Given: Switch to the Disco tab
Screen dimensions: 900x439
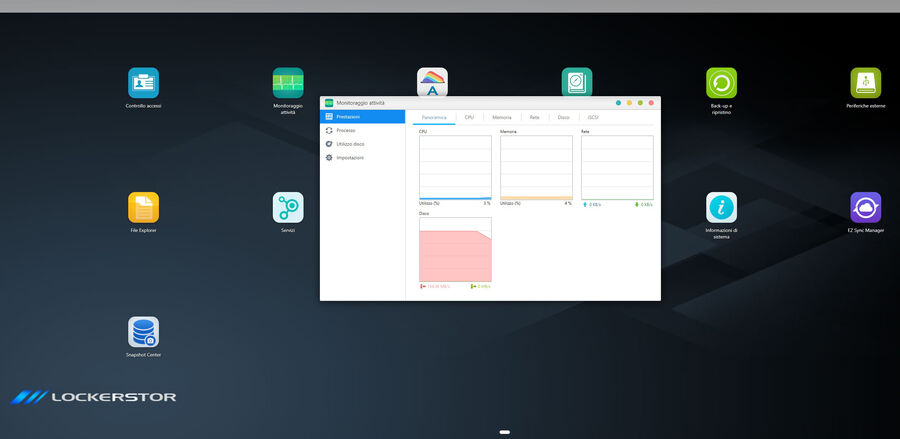Looking at the screenshot, I should point(563,117).
